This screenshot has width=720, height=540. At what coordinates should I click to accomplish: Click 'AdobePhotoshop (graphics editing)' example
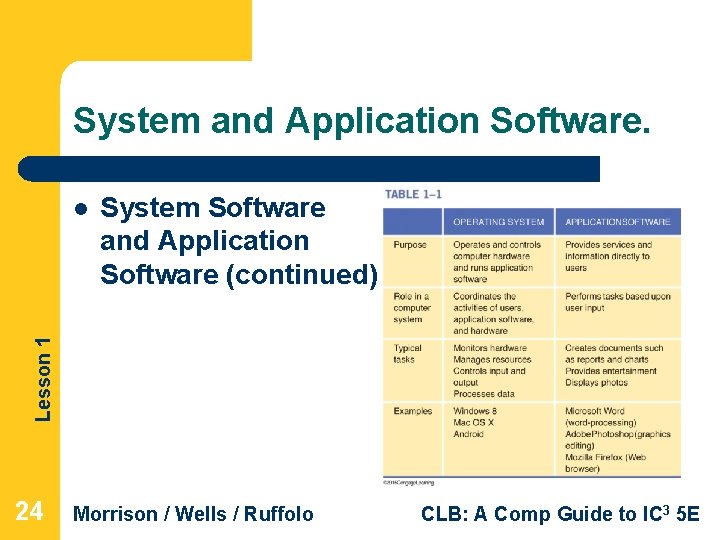pyautogui.click(x=618, y=439)
